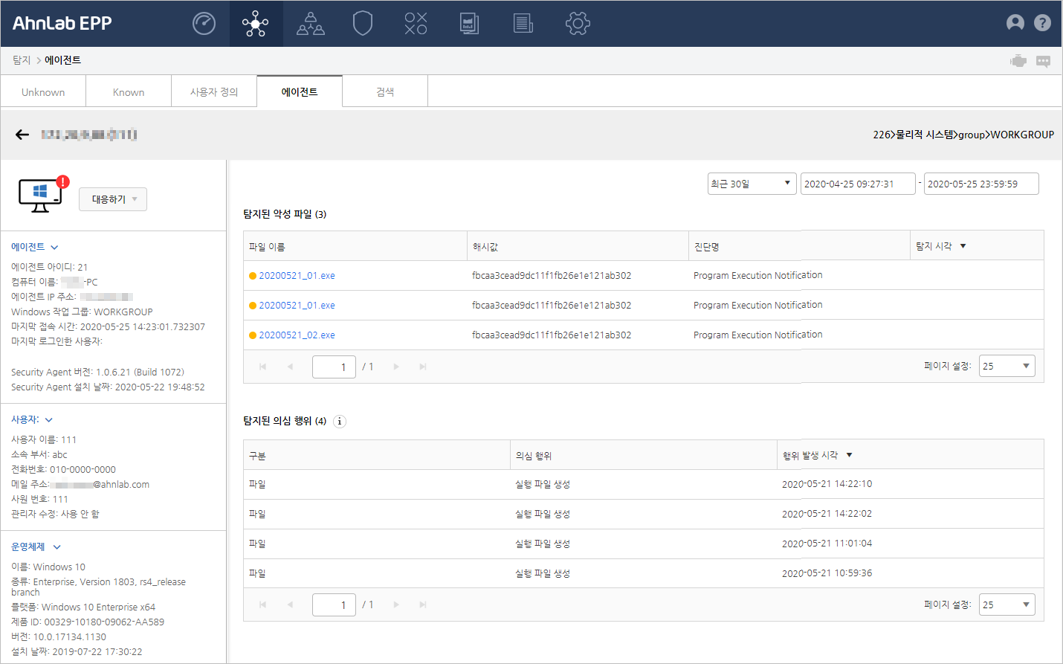Open the dashboard gauge icon in top navigation

point(204,23)
